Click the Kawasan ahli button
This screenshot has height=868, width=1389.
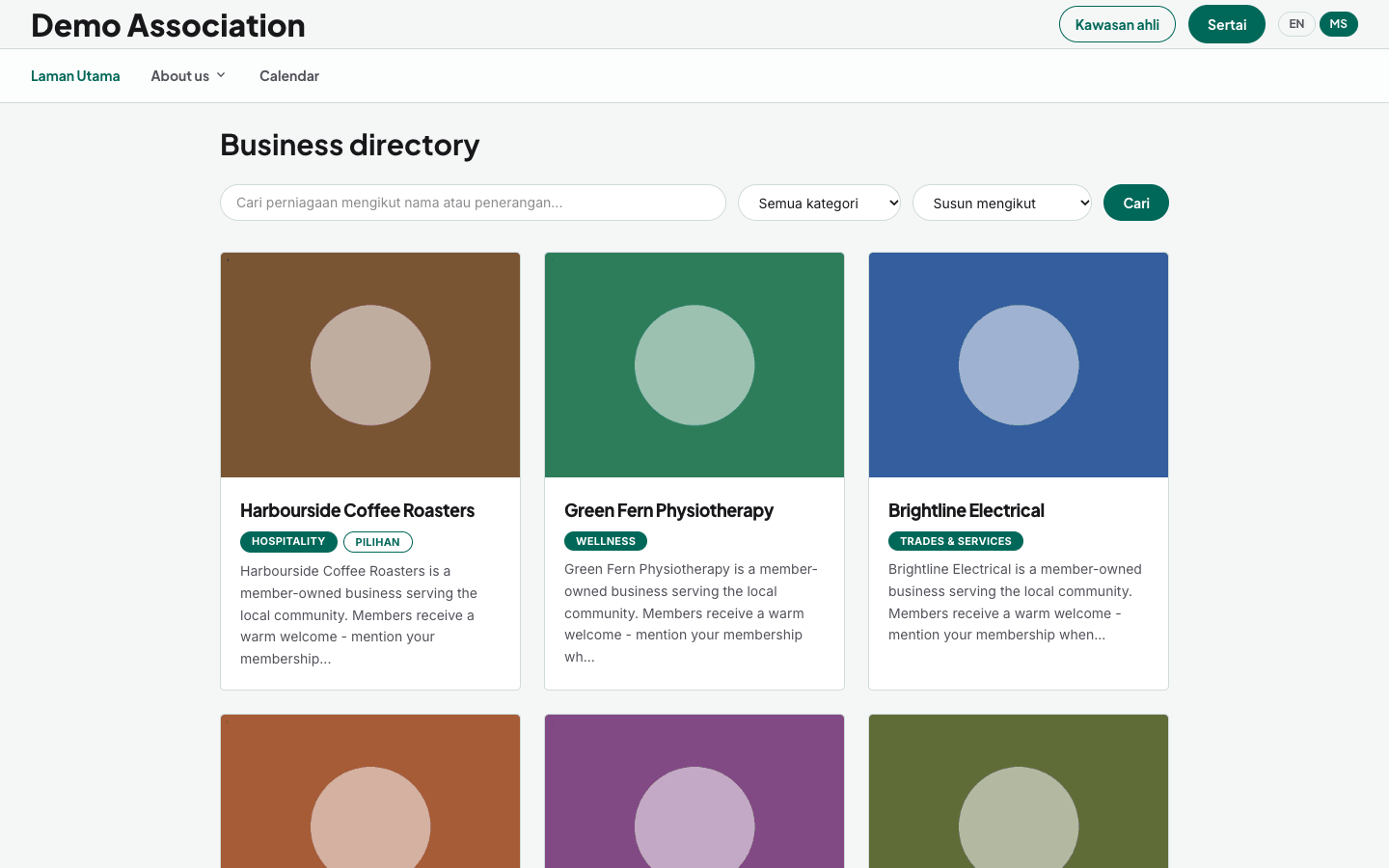(1117, 24)
